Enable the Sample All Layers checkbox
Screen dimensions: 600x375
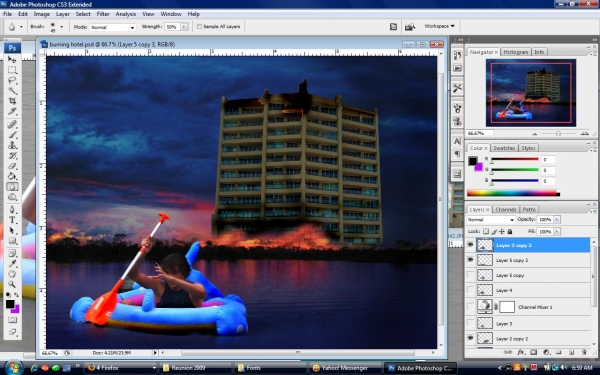coord(199,27)
